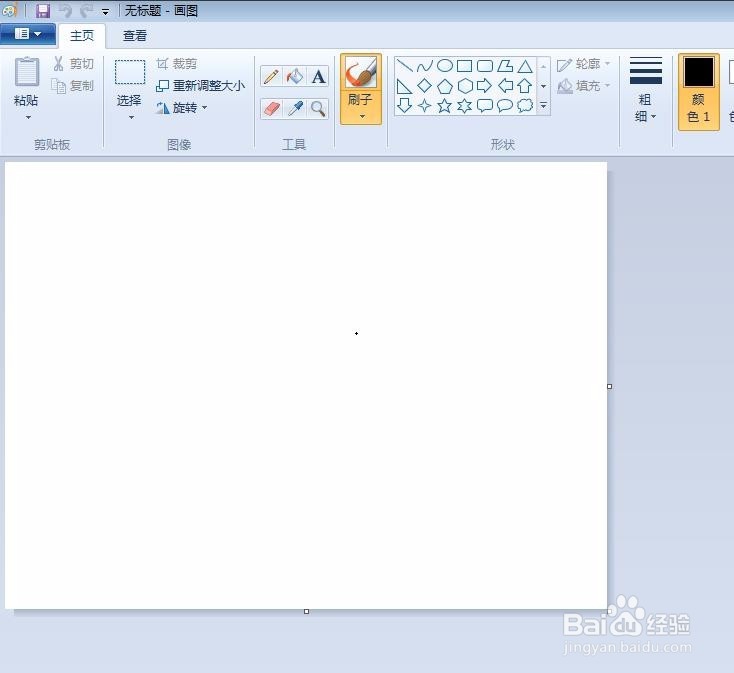Select the Eraser tool
734x673 pixels.
pyautogui.click(x=271, y=109)
